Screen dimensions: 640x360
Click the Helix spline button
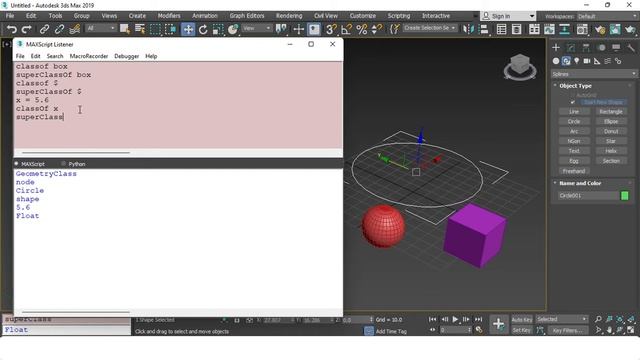611,151
